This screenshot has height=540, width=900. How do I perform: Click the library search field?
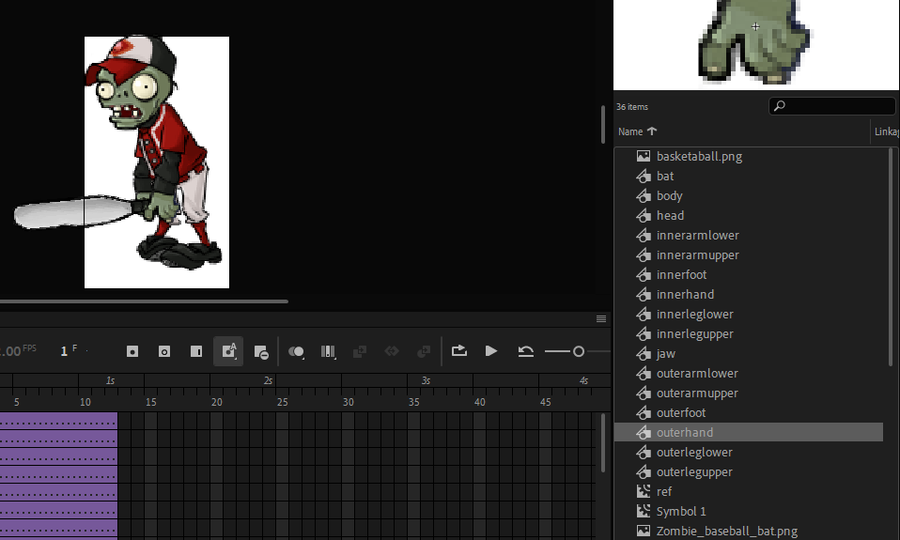coord(832,106)
